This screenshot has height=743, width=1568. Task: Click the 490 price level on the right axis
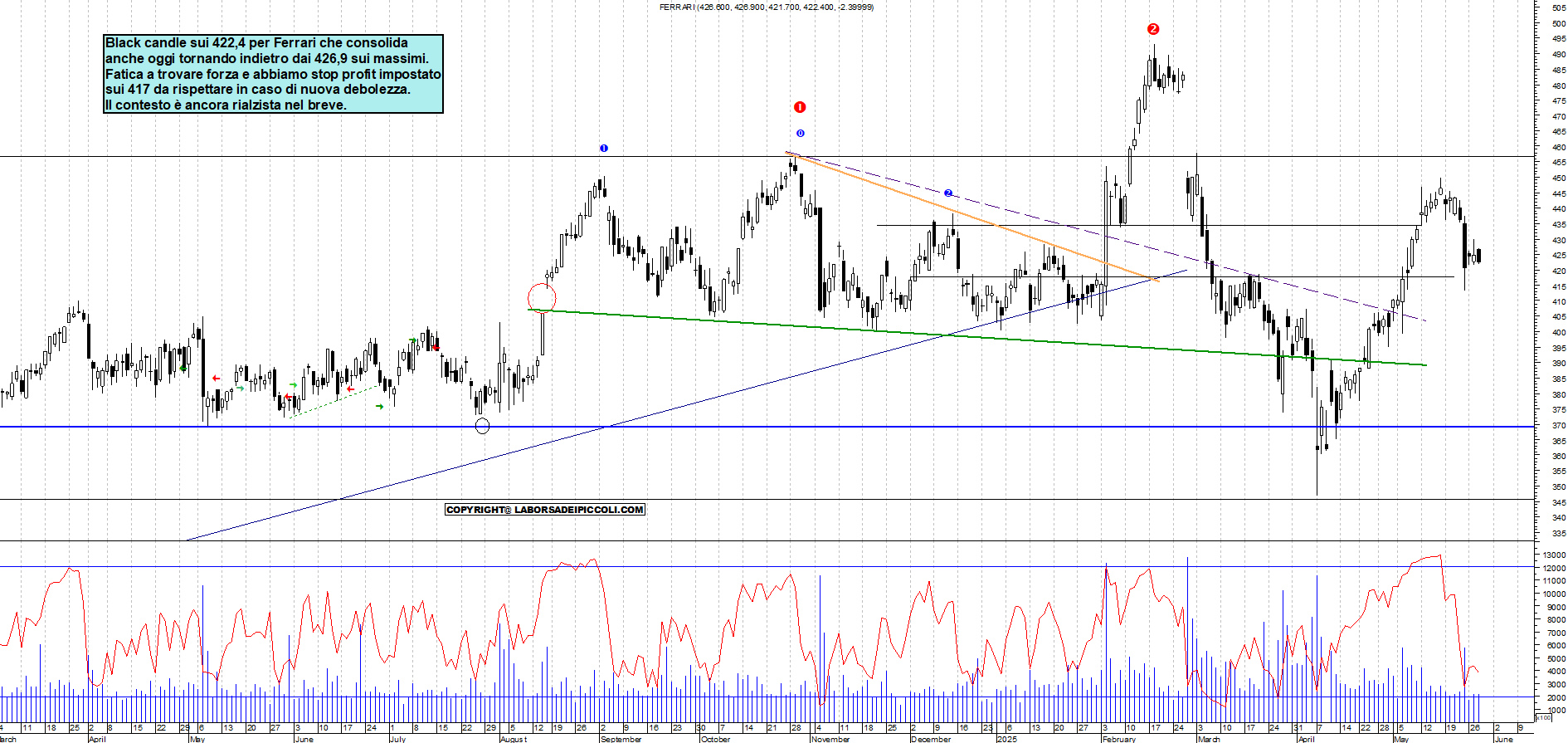[x=1559, y=54]
